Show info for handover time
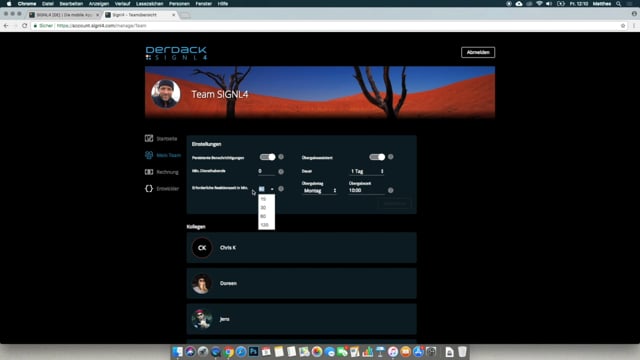This screenshot has width=640, height=360. [391, 190]
